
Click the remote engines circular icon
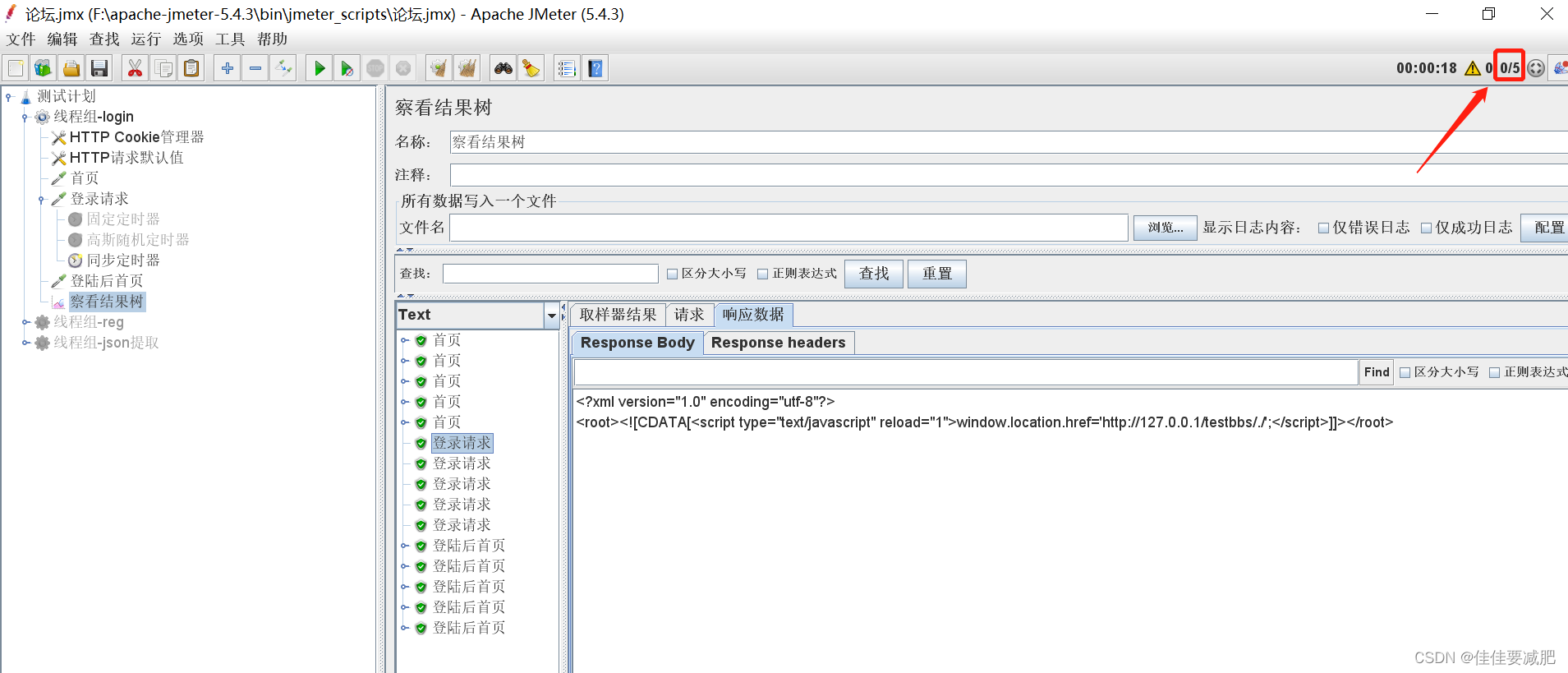coord(1536,68)
